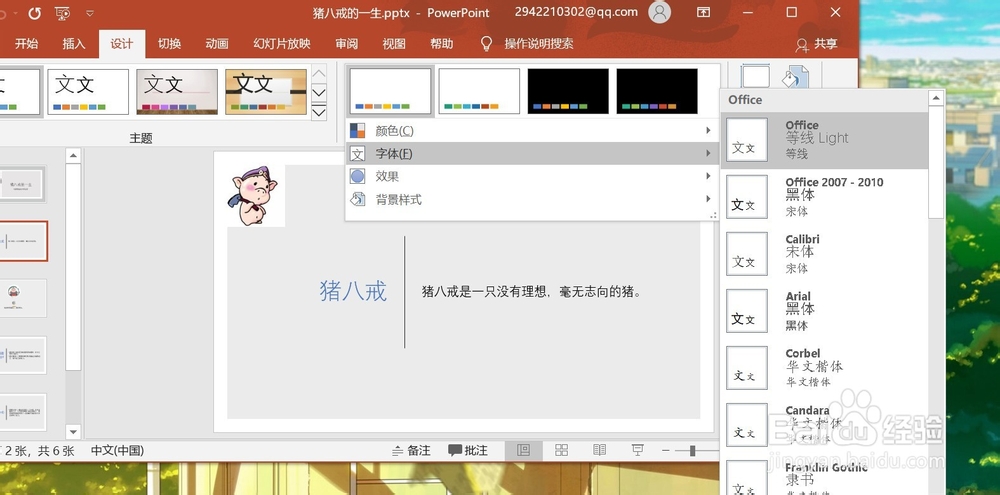The height and width of the screenshot is (495, 1000).
Task: Click the redo arrow in quick access toolbar
Action: coord(34,13)
